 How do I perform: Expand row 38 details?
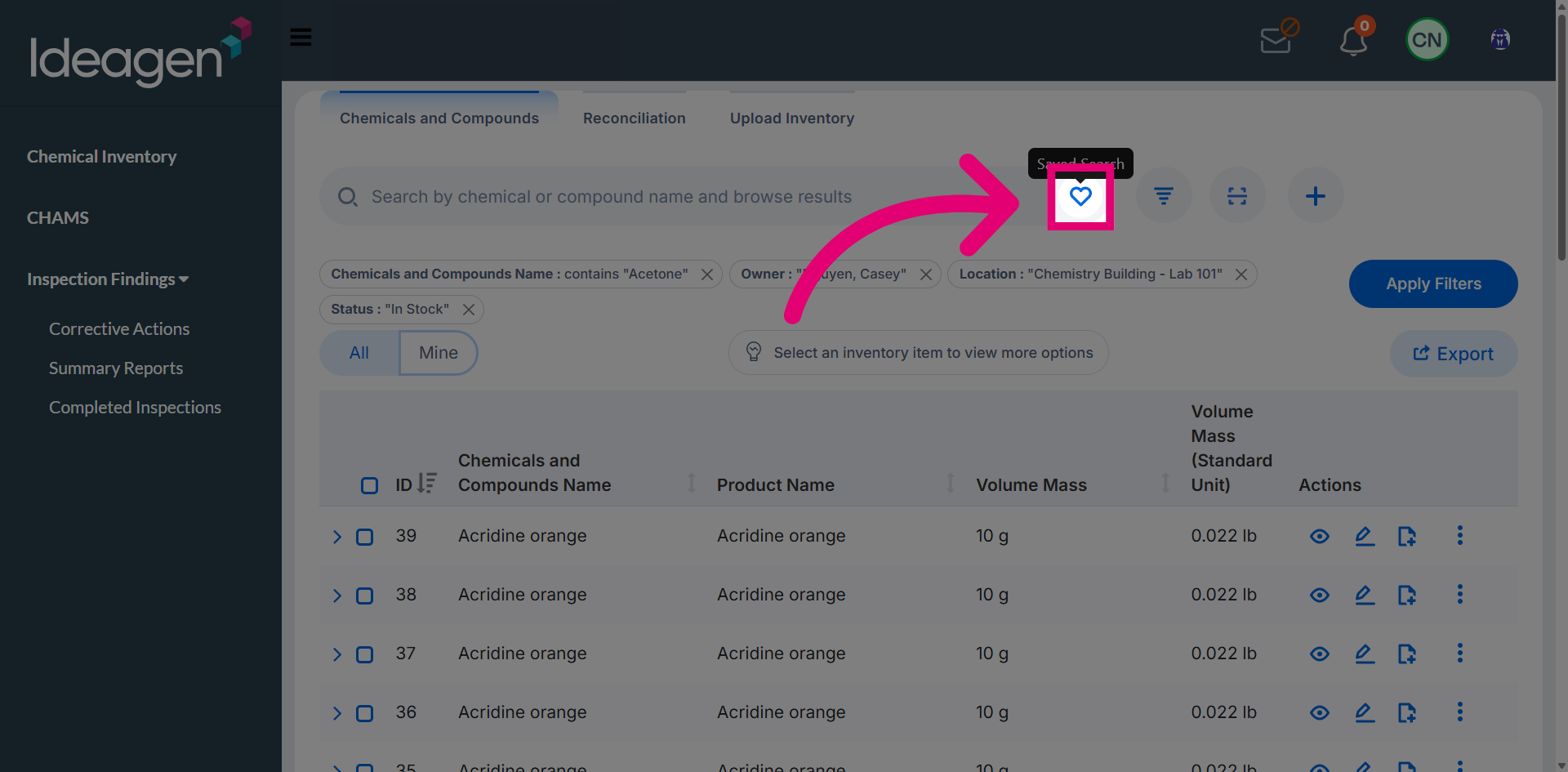point(336,596)
